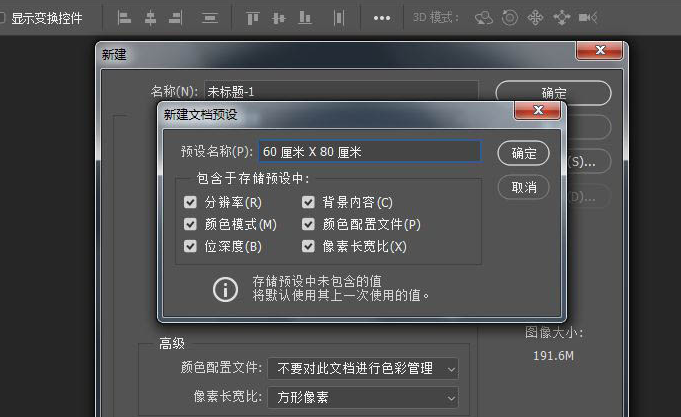Click the align vertical centers icon
This screenshot has height=417, width=681.
pyautogui.click(x=279, y=18)
